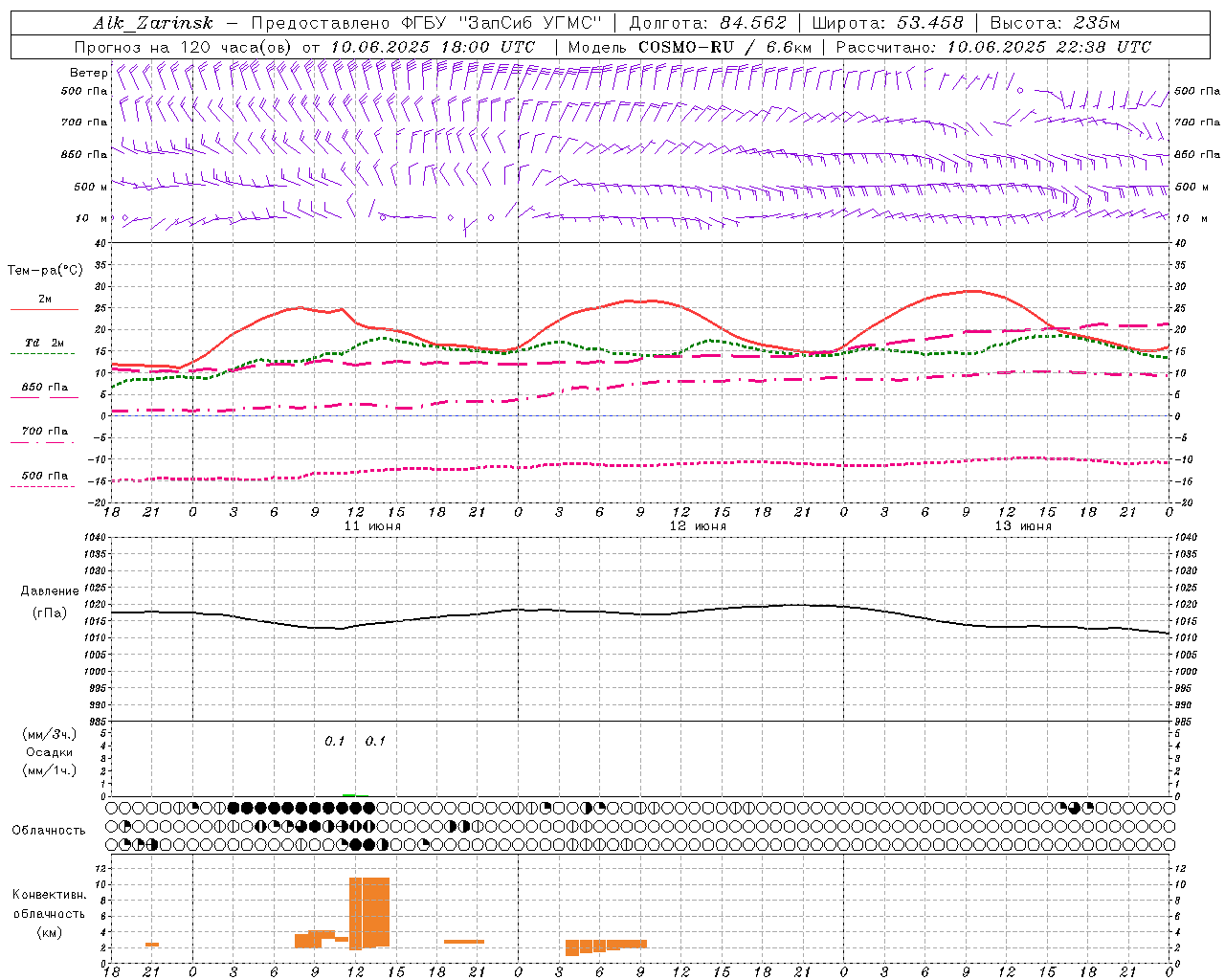Click the tallest orange convective cloud bar

click(369, 913)
